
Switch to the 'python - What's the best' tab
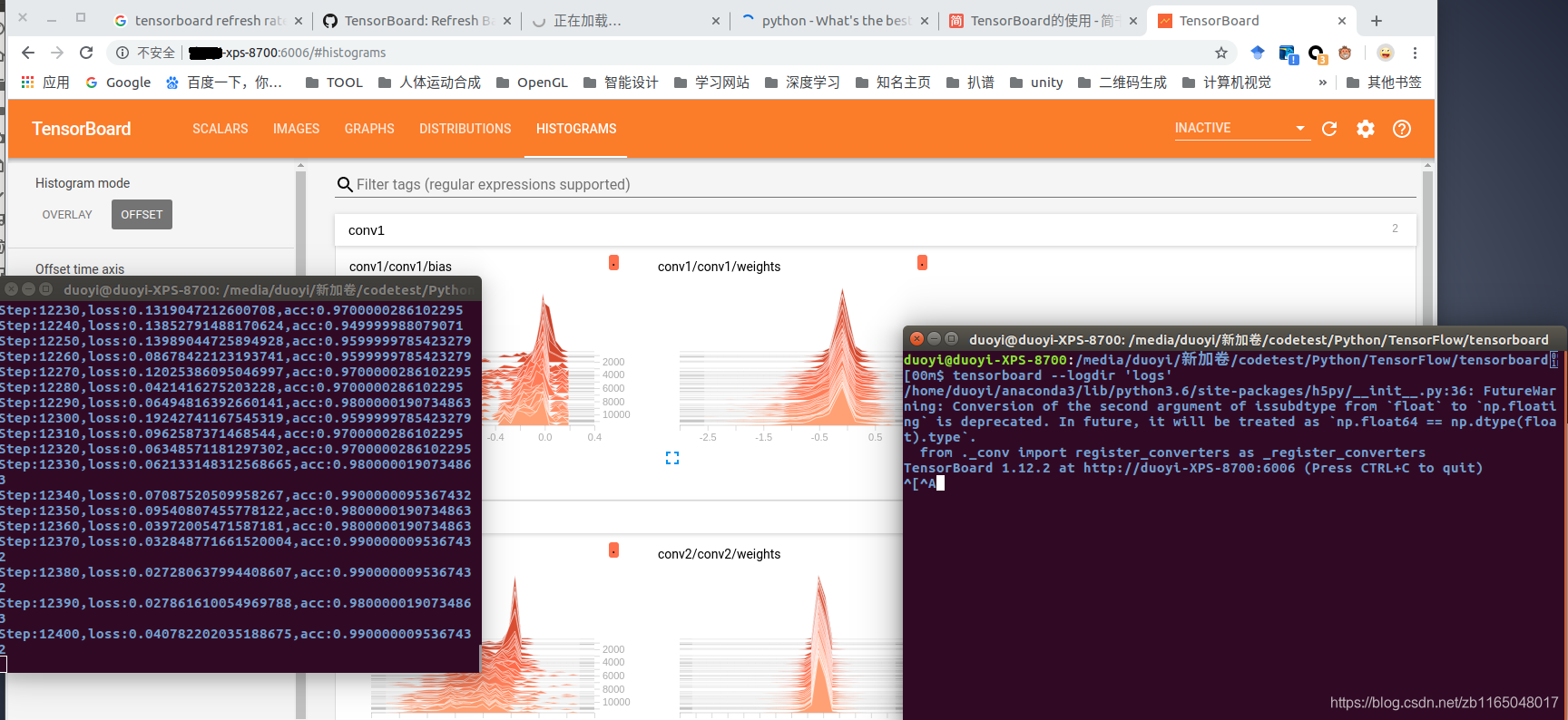point(834,20)
